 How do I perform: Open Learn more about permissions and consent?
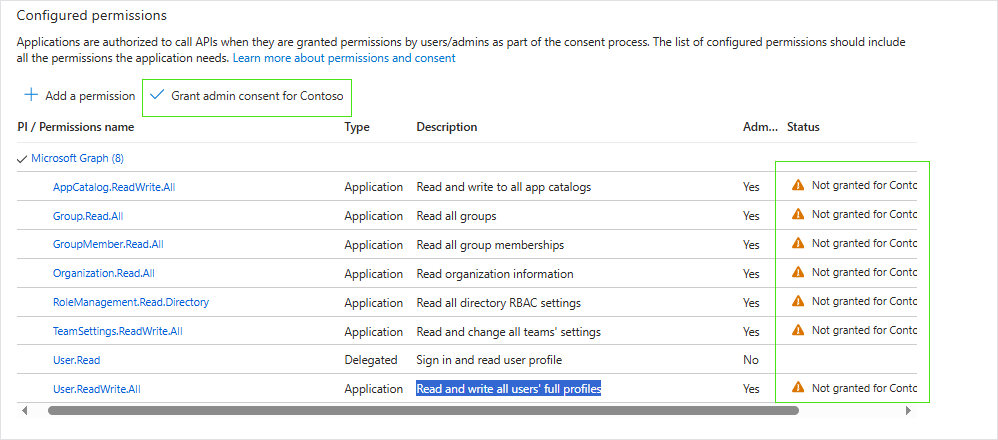coord(343,58)
